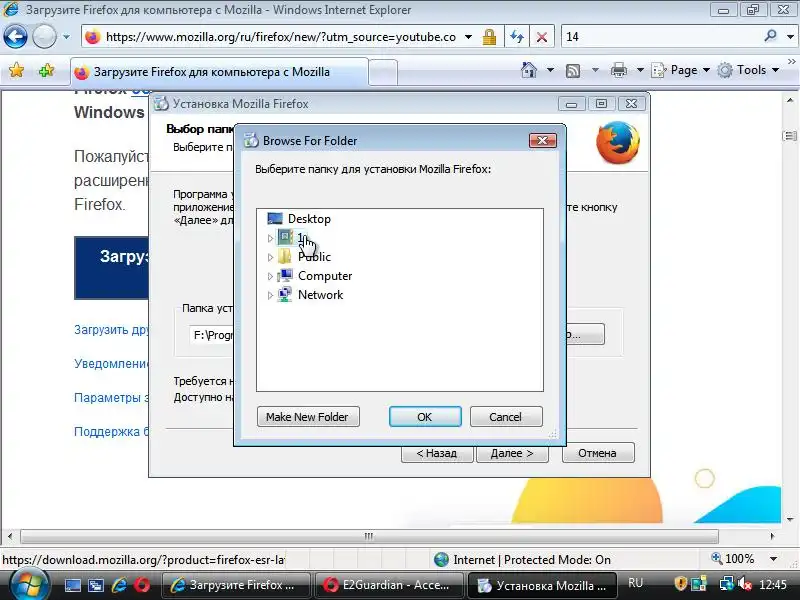Open the search provider dropdown arrow
The width and height of the screenshot is (800, 600).
790,37
